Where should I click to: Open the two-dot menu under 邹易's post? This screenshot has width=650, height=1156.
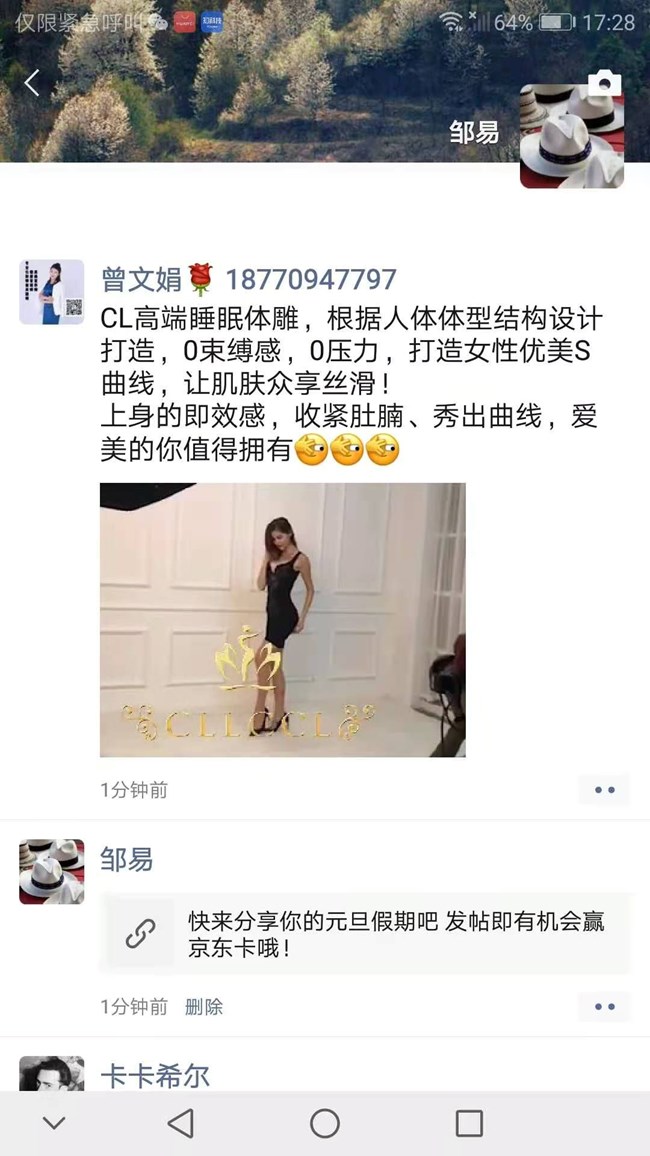pos(604,1006)
